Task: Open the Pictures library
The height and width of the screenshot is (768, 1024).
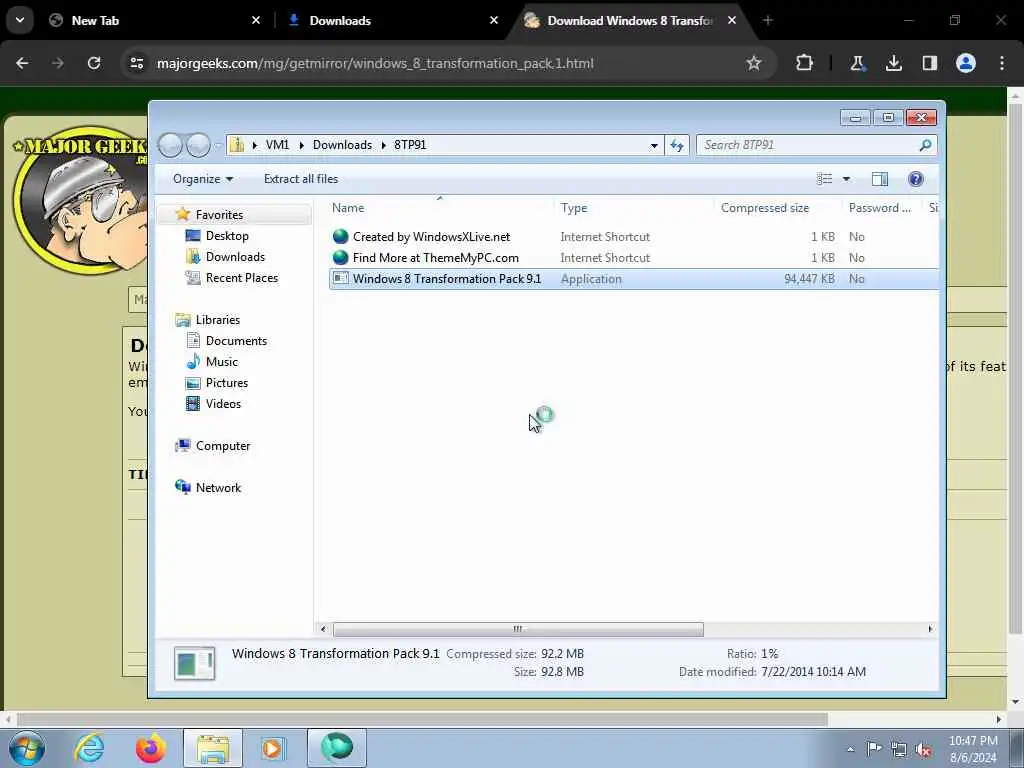Action: (x=227, y=383)
